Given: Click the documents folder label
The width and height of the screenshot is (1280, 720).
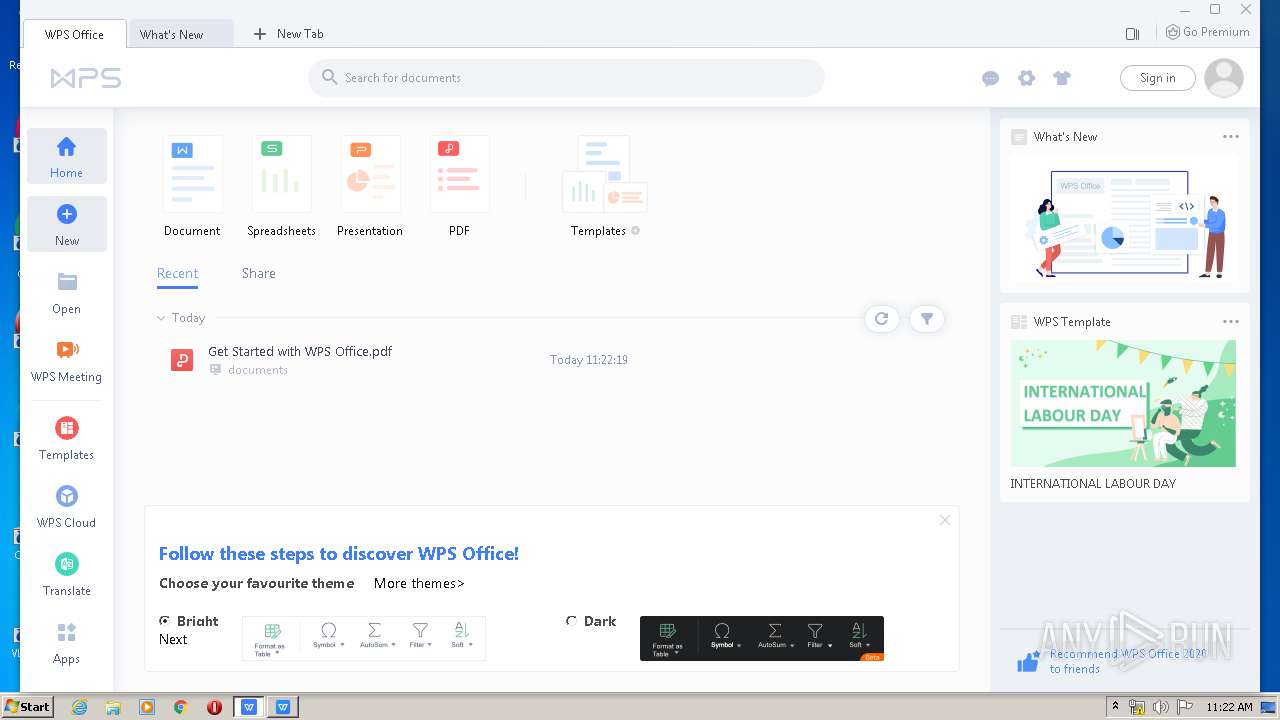Looking at the screenshot, I should click(x=258, y=370).
